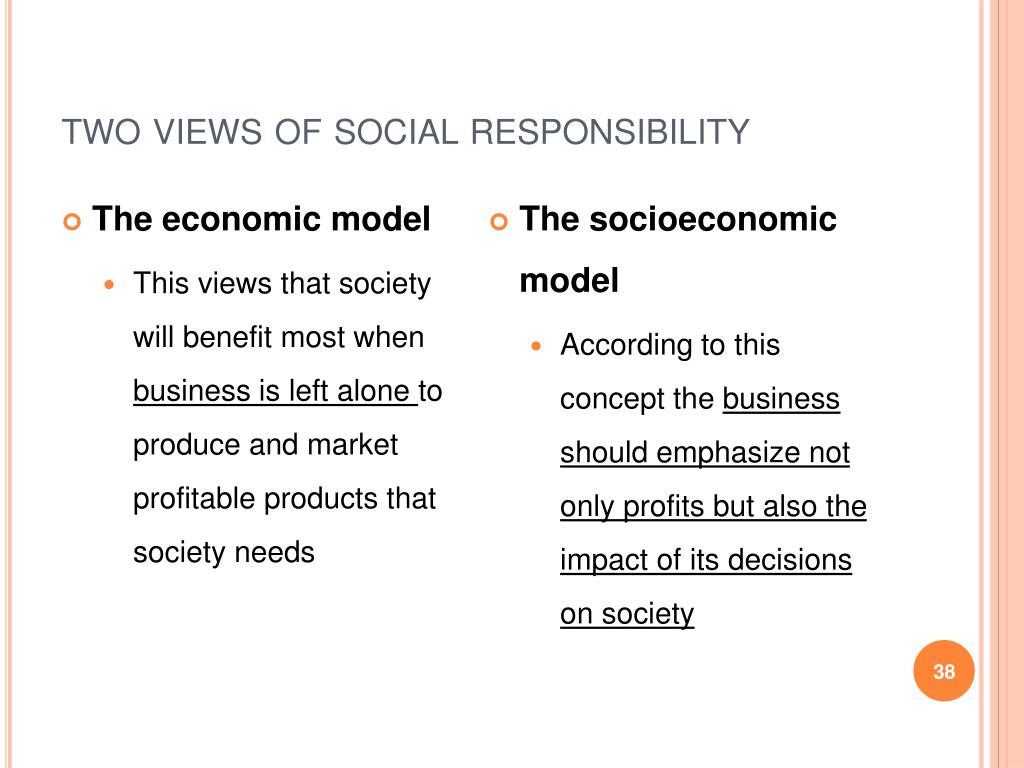Click the underlined word business after concept the

point(781,399)
